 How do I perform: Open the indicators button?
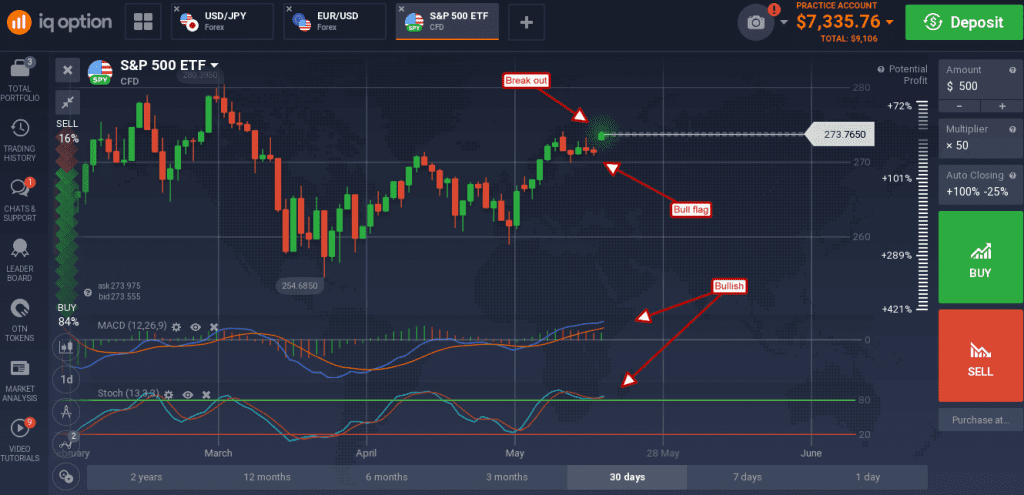point(66,443)
